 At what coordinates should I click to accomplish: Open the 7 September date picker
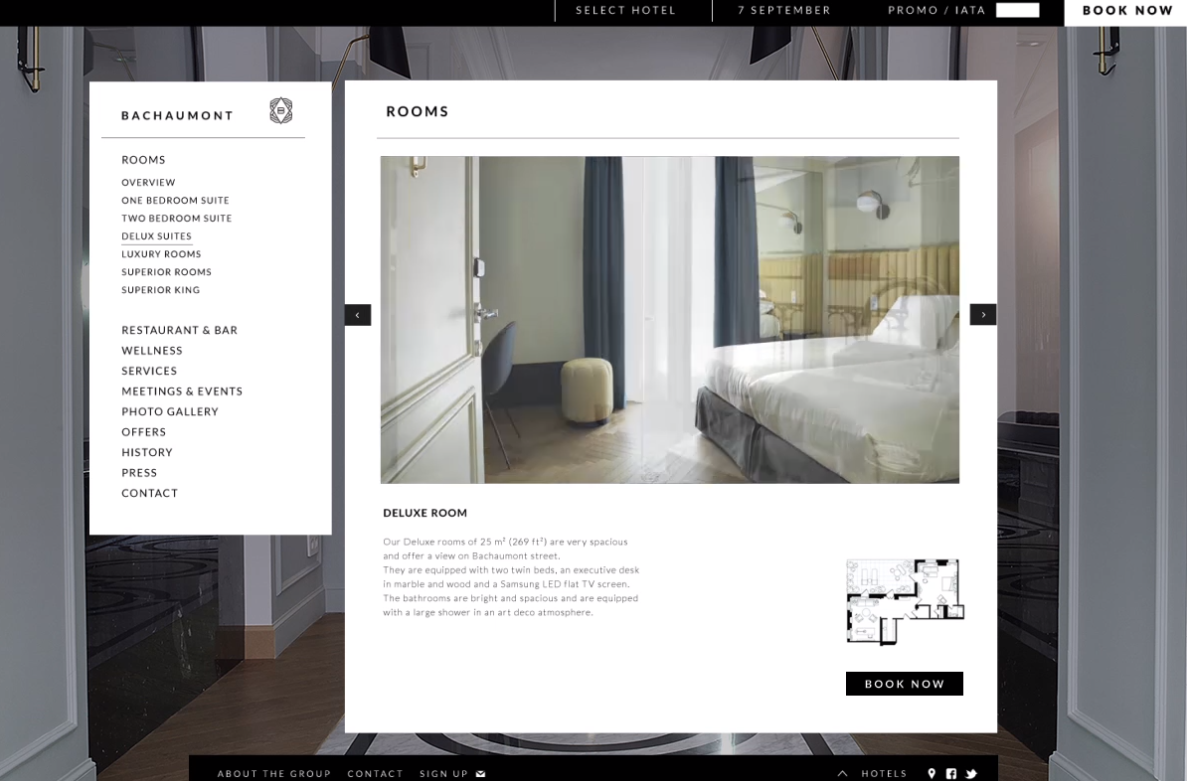pyautogui.click(x=784, y=11)
